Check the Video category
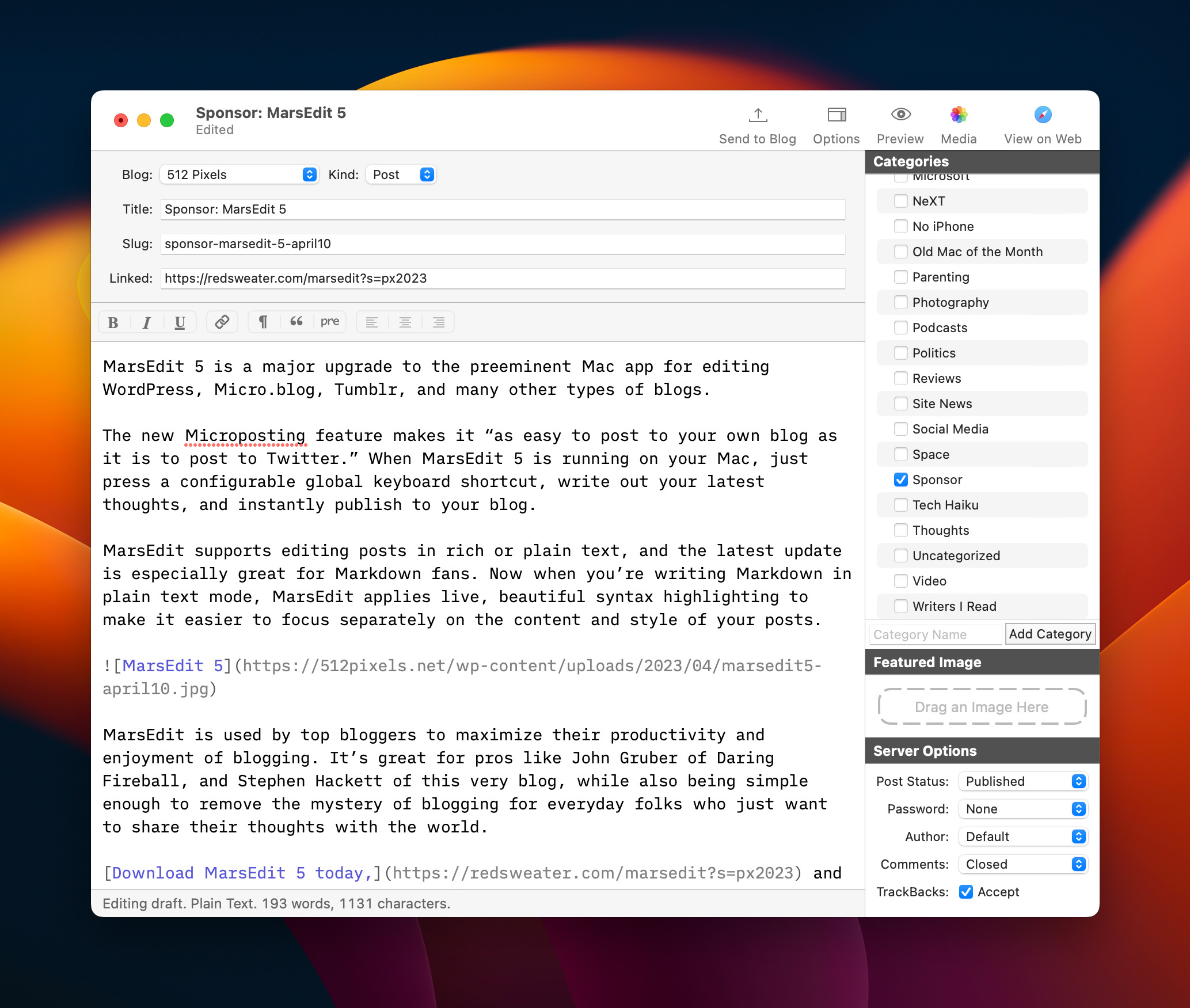 point(901,581)
